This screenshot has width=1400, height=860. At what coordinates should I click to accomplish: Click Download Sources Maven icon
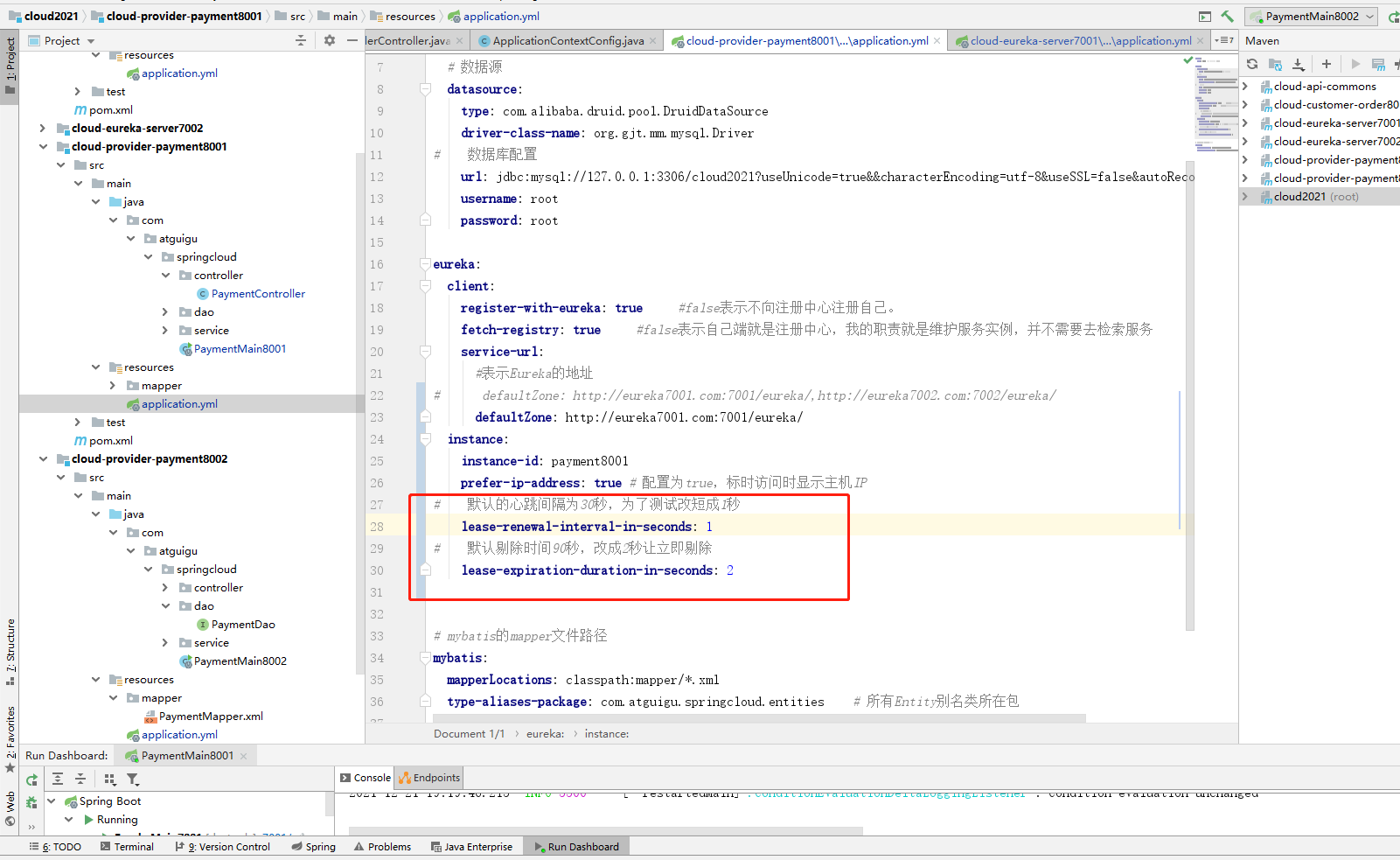[x=1299, y=64]
